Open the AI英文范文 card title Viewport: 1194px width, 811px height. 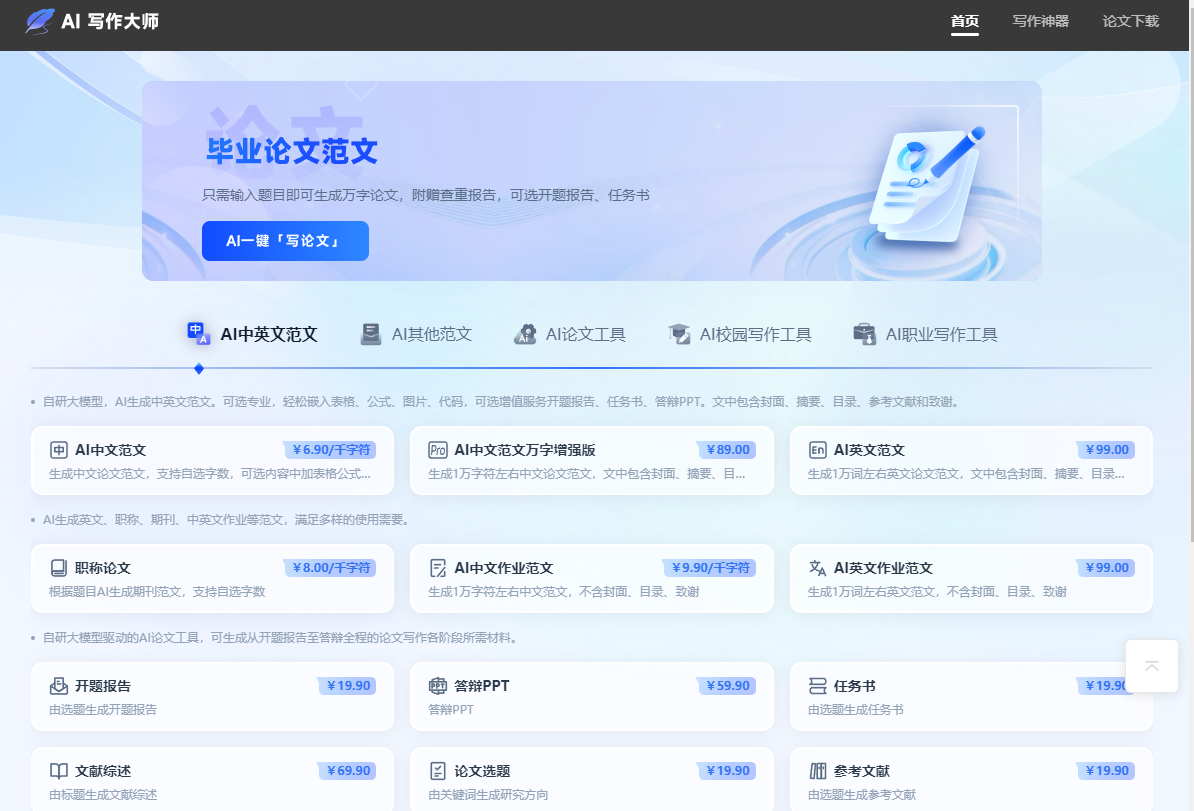tap(869, 450)
